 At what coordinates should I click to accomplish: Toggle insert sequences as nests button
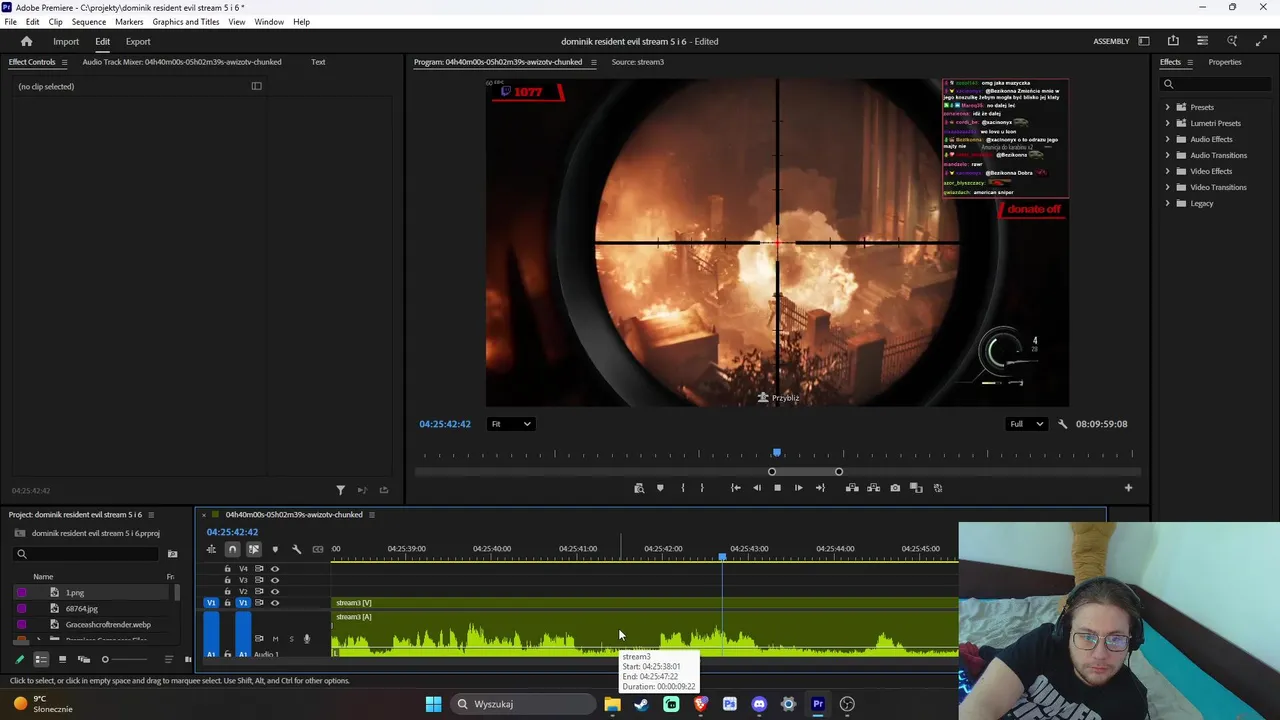click(x=211, y=549)
